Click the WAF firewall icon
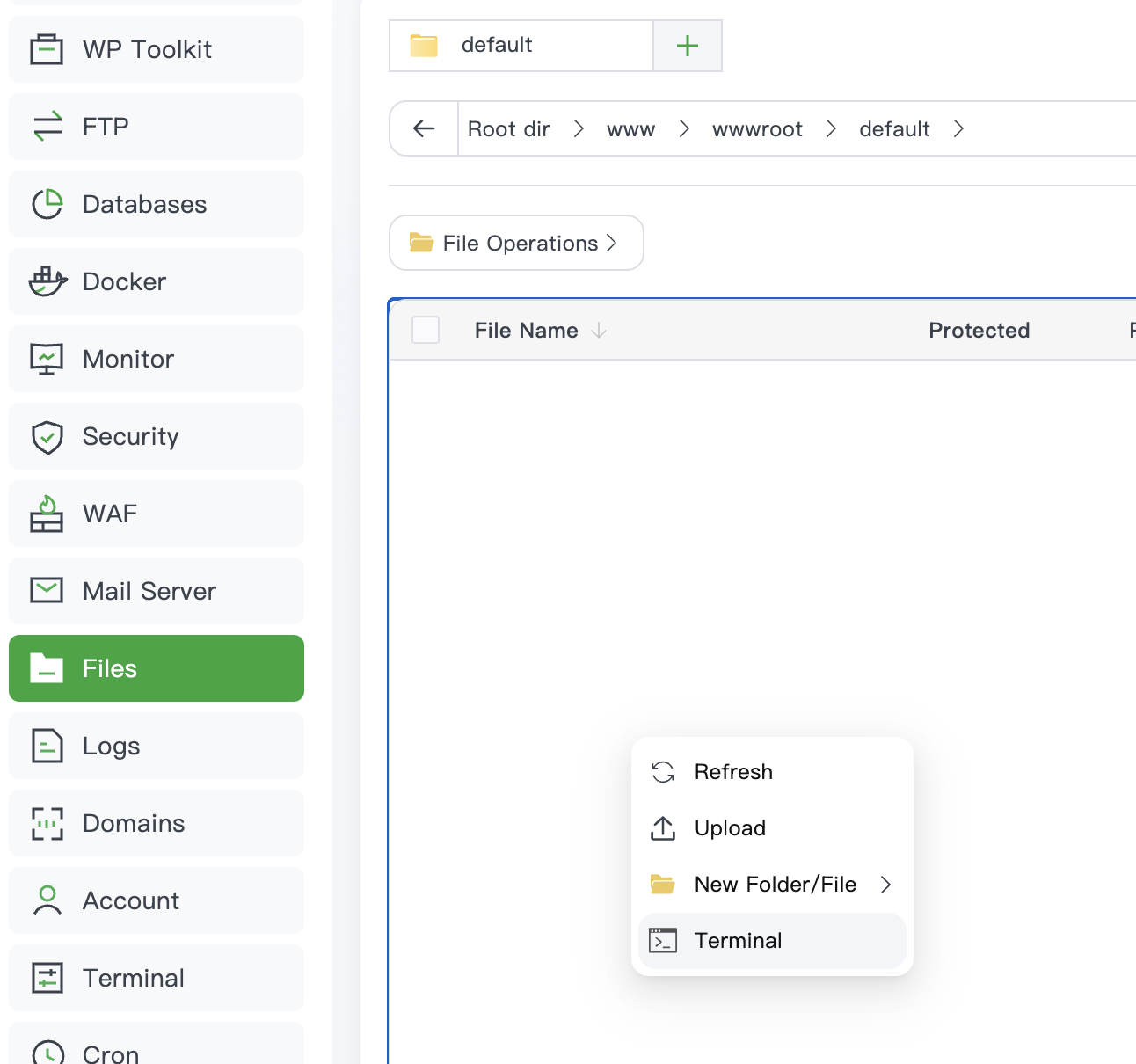 47,514
